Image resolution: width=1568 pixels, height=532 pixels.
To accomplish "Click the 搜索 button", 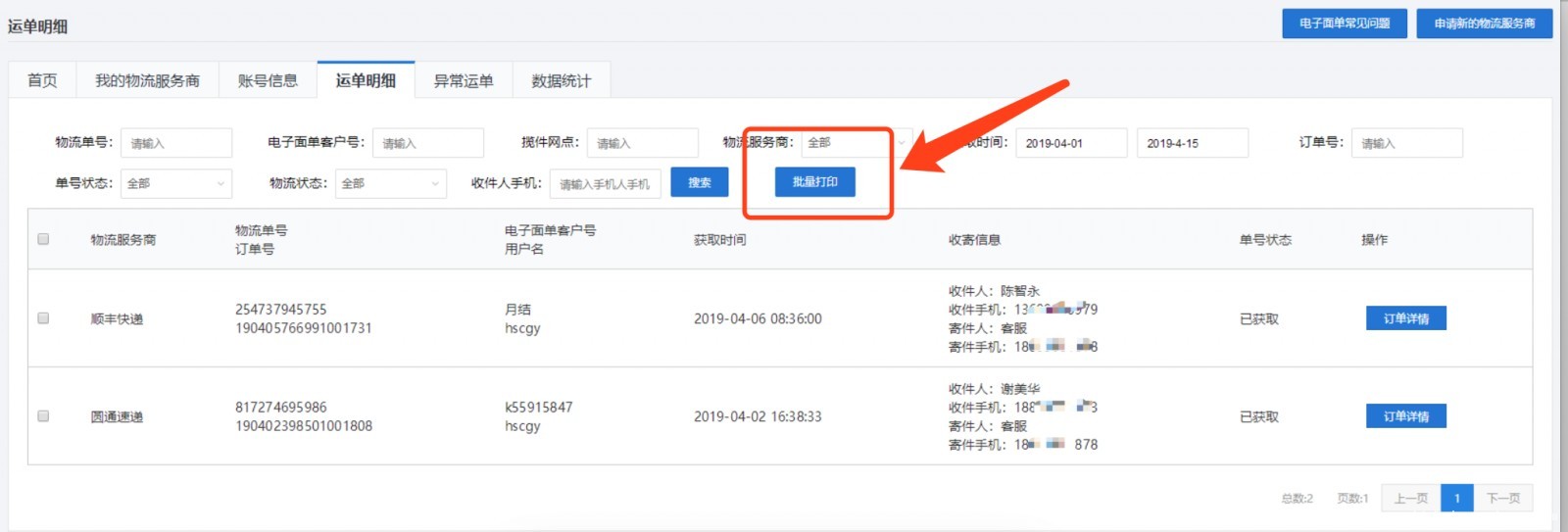I will click(x=699, y=182).
